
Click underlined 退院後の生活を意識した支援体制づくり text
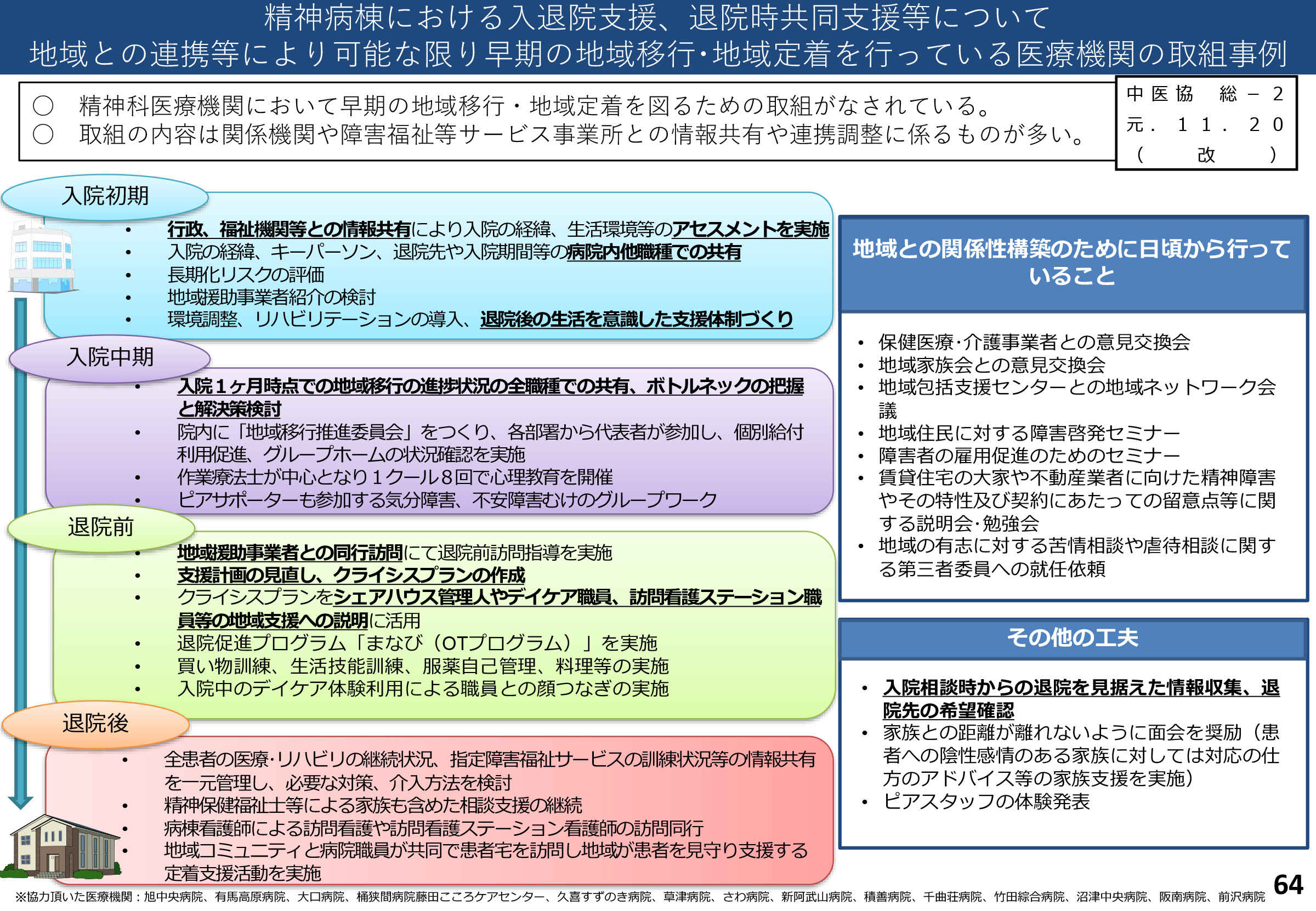point(636,319)
